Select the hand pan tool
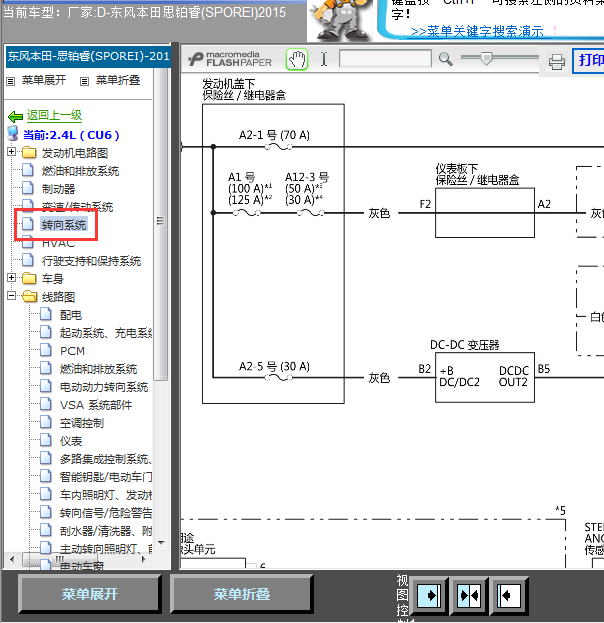This screenshot has width=604, height=623. click(297, 60)
